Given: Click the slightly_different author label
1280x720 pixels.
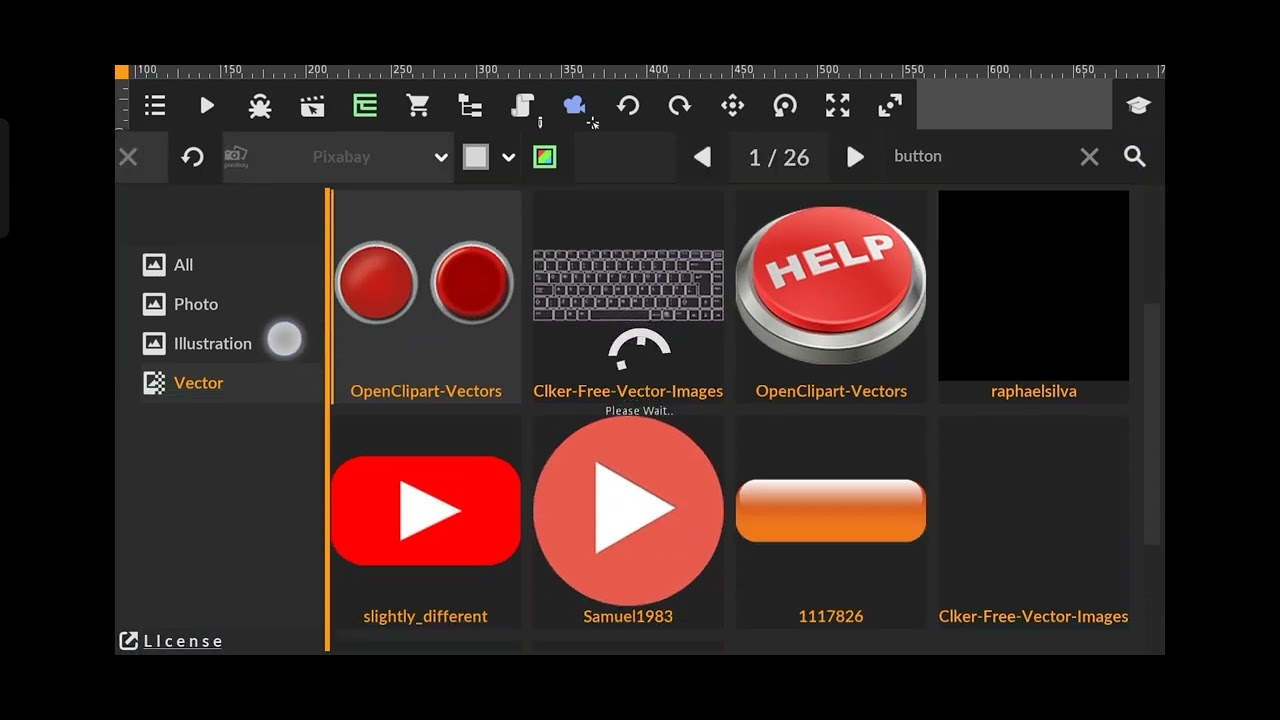Looking at the screenshot, I should (x=426, y=616).
